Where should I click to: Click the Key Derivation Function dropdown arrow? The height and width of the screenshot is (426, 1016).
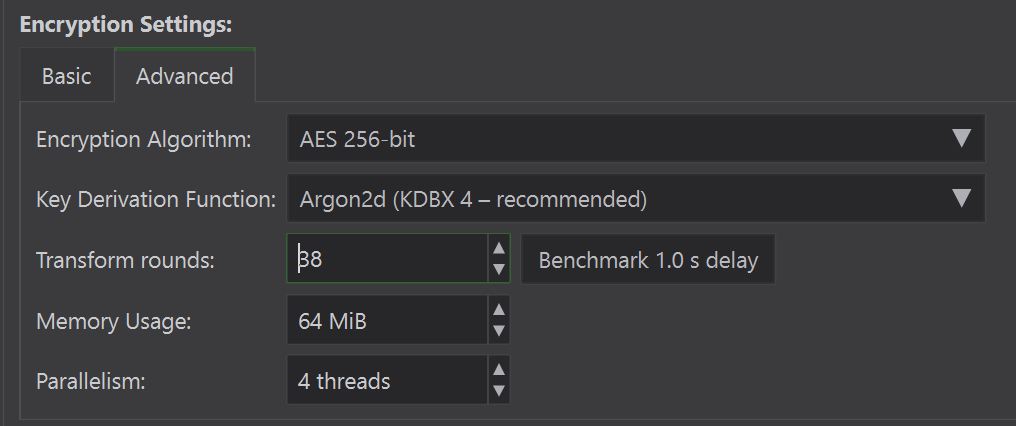coord(961,199)
